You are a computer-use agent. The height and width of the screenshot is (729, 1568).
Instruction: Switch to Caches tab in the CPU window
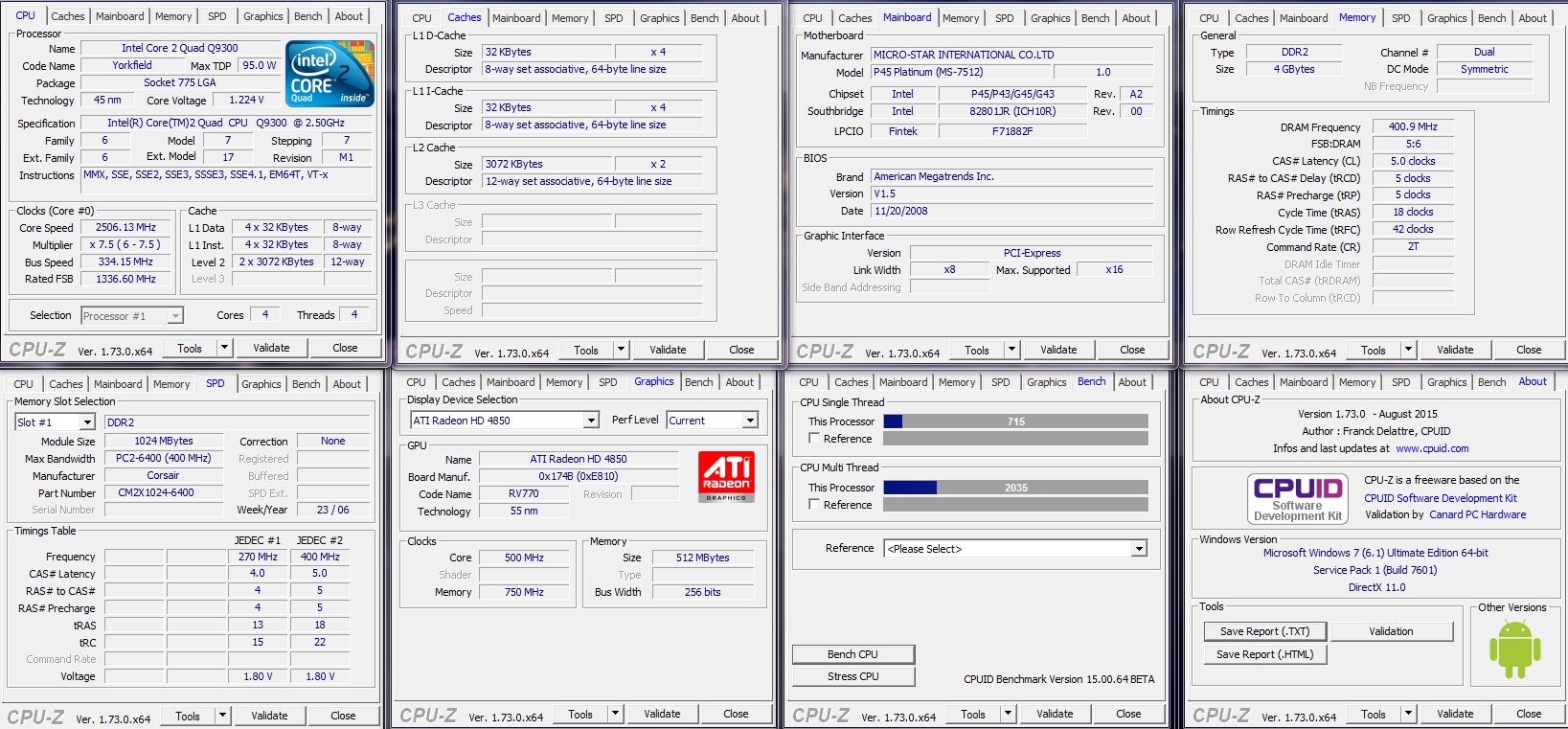[68, 16]
